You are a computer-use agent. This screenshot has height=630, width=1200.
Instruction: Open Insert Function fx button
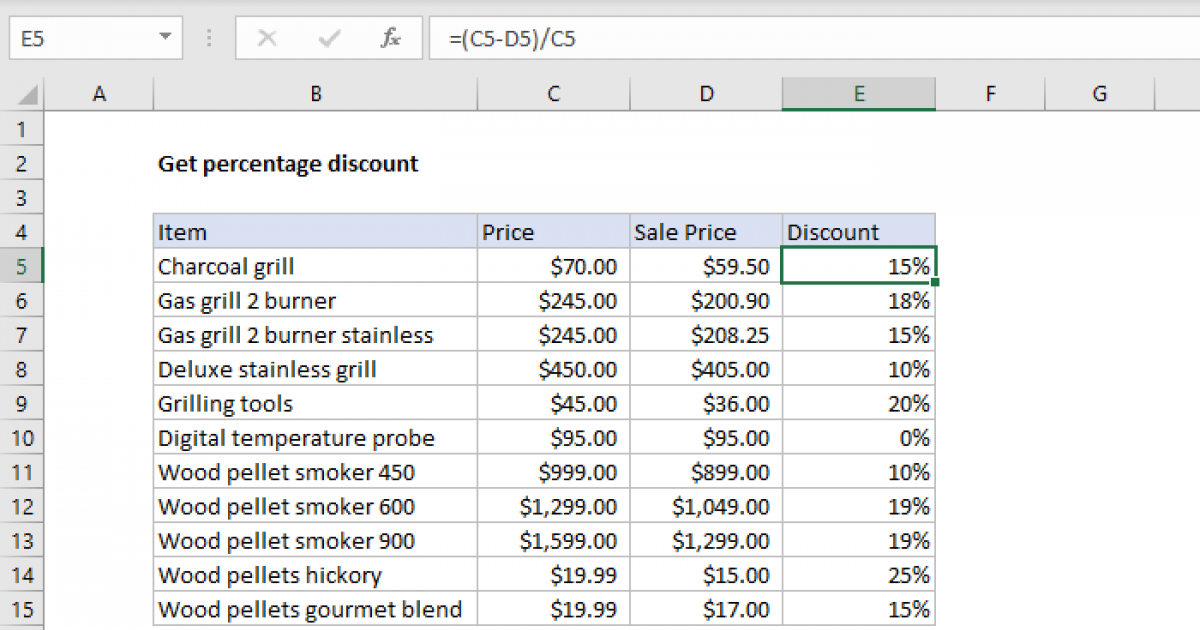click(390, 39)
